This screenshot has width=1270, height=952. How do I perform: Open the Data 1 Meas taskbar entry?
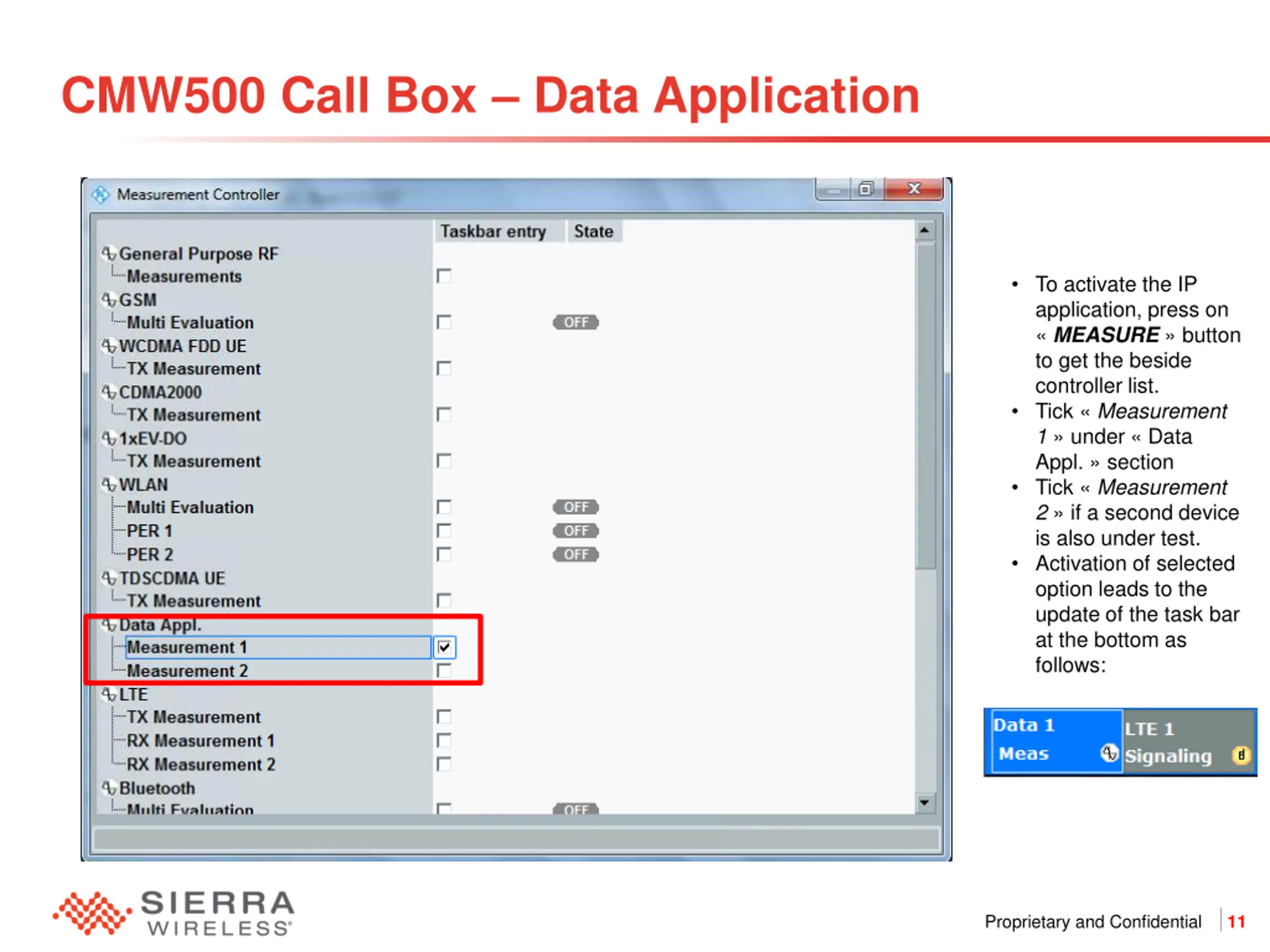1056,740
